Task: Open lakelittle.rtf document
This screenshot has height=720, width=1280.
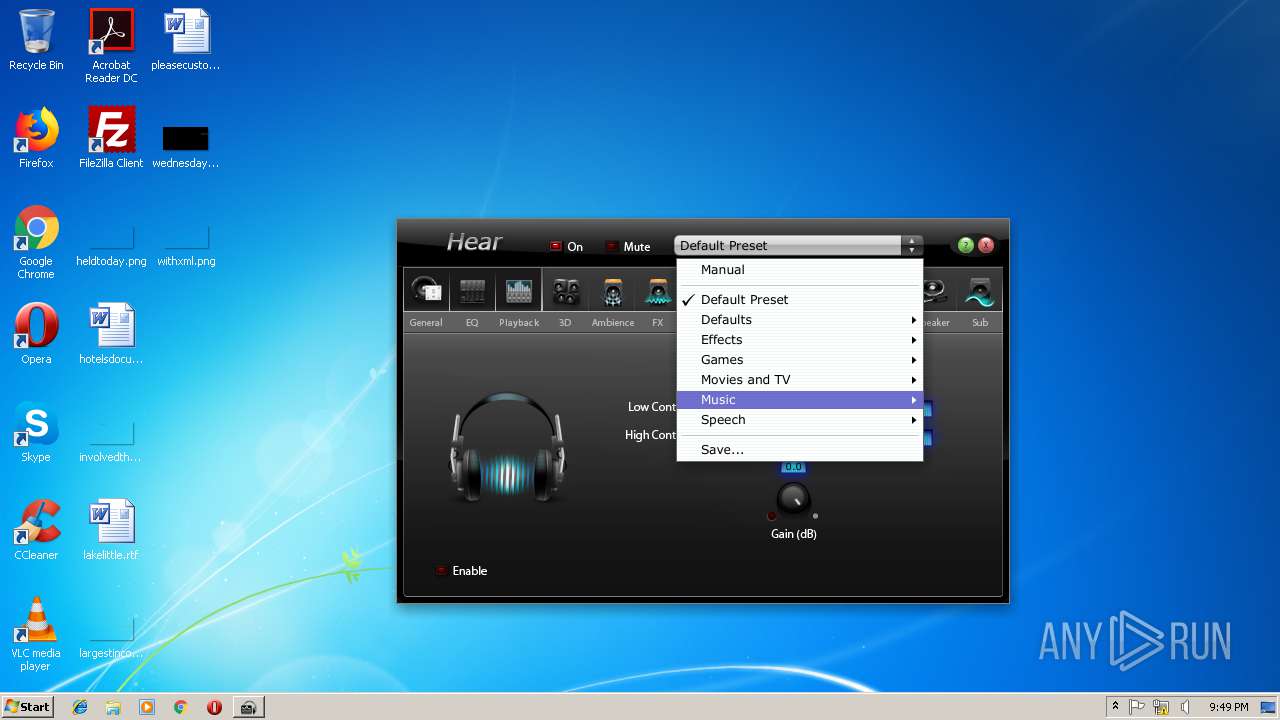Action: point(111,530)
